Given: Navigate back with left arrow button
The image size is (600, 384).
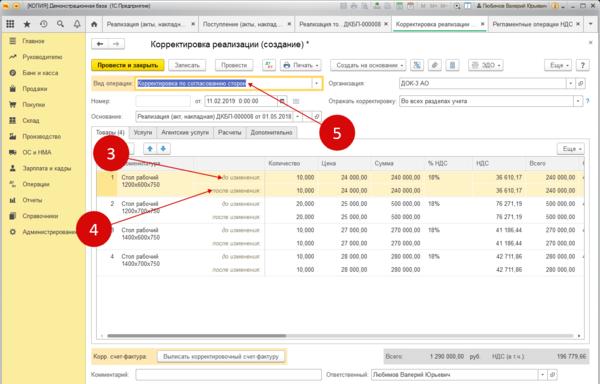Looking at the screenshot, I should point(100,44).
